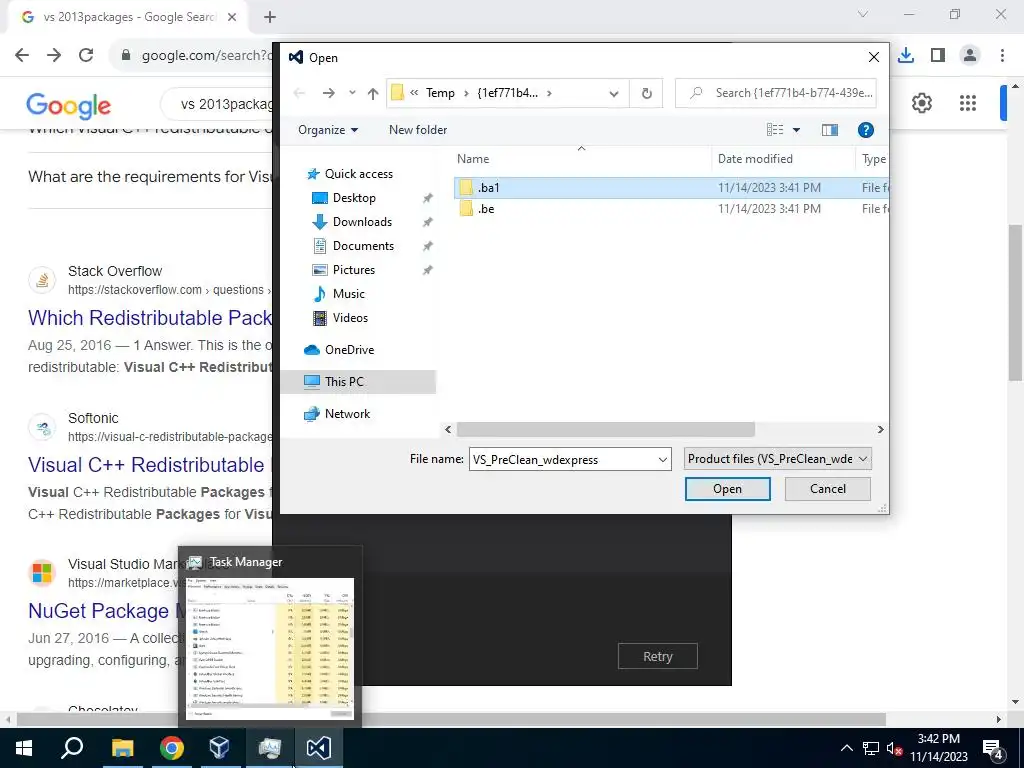Open Documents in navigation pane
This screenshot has height=768, width=1024.
coord(362,246)
